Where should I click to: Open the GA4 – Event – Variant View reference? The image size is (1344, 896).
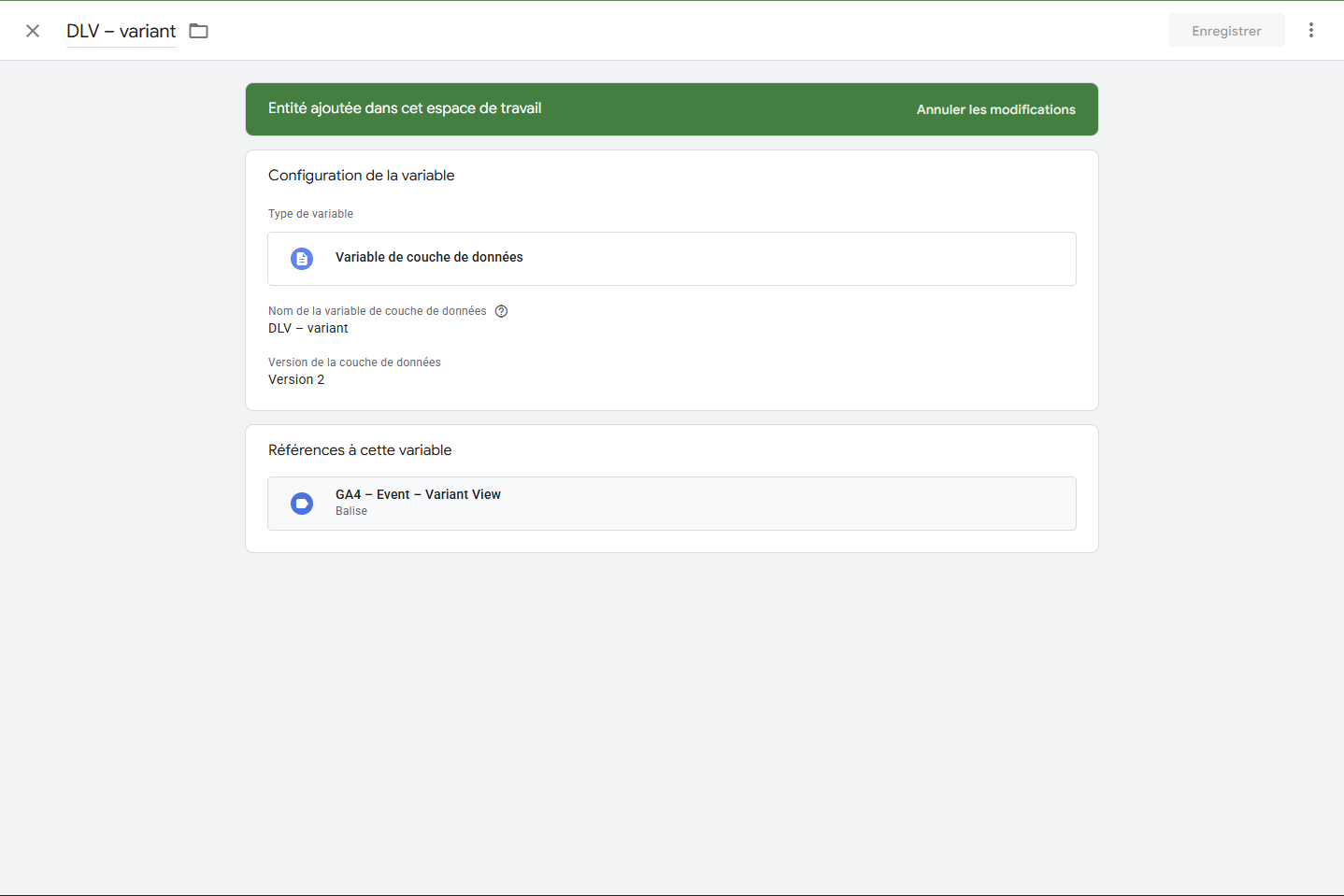coord(418,494)
